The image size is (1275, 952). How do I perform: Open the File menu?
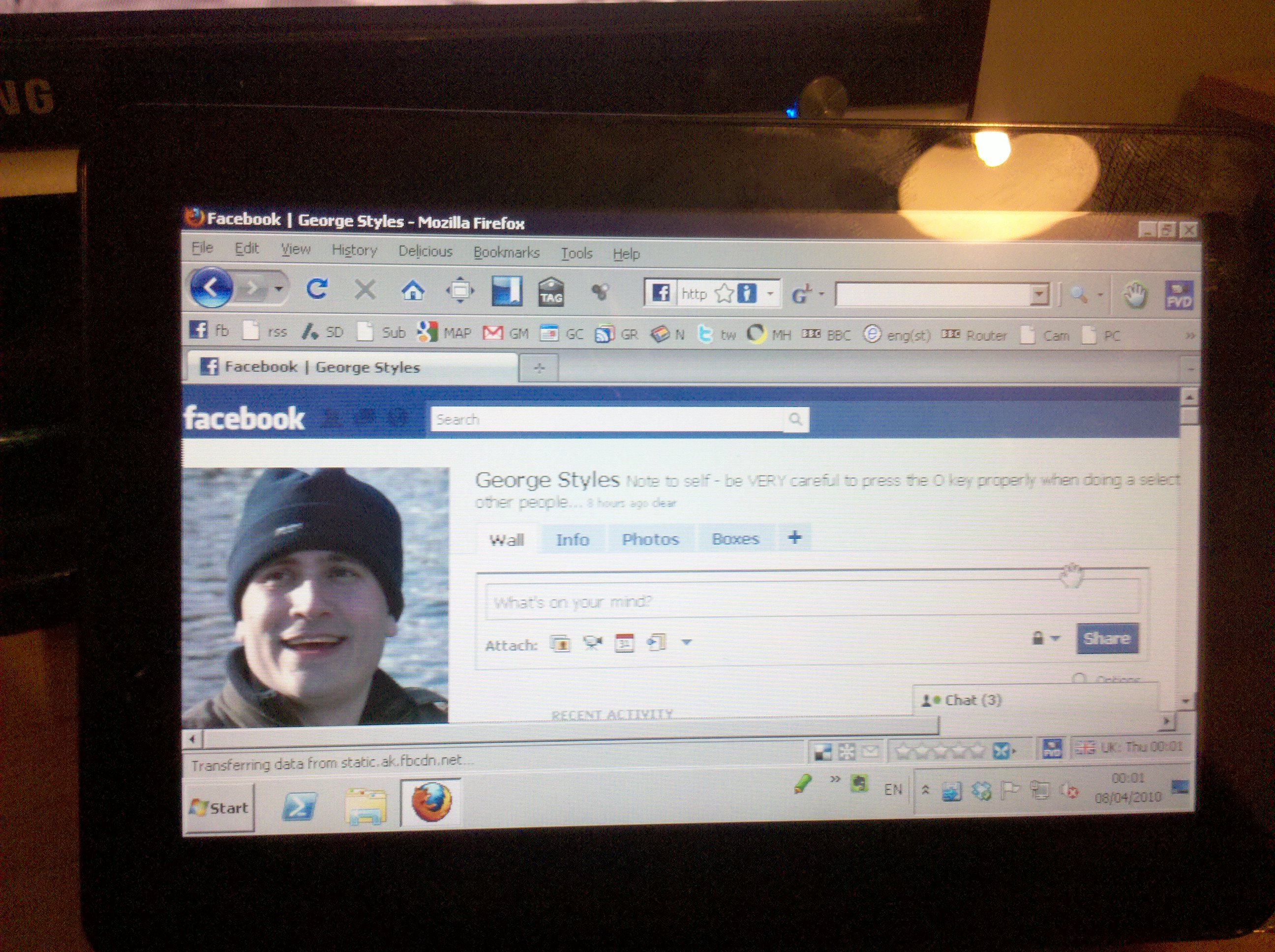coord(202,248)
